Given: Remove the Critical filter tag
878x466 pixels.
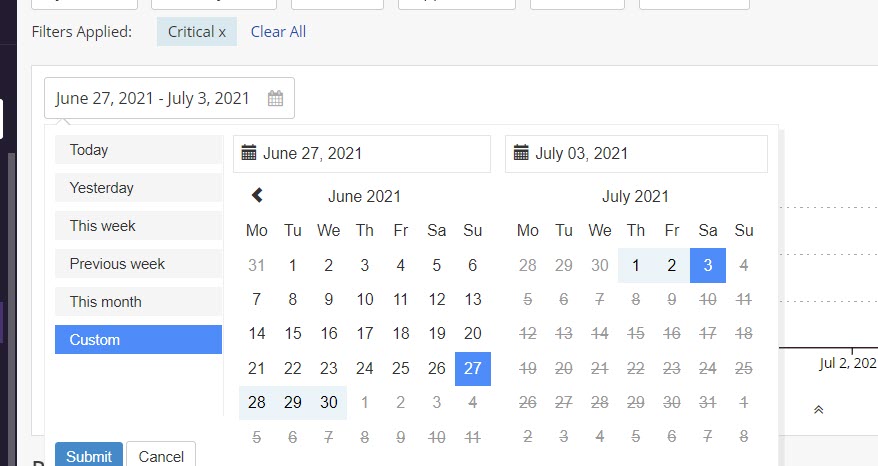Looking at the screenshot, I should click(x=222, y=32).
